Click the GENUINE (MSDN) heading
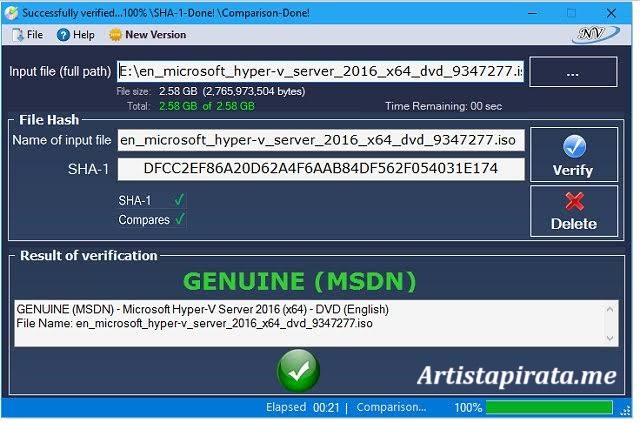This screenshot has width=640, height=423. tap(300, 281)
